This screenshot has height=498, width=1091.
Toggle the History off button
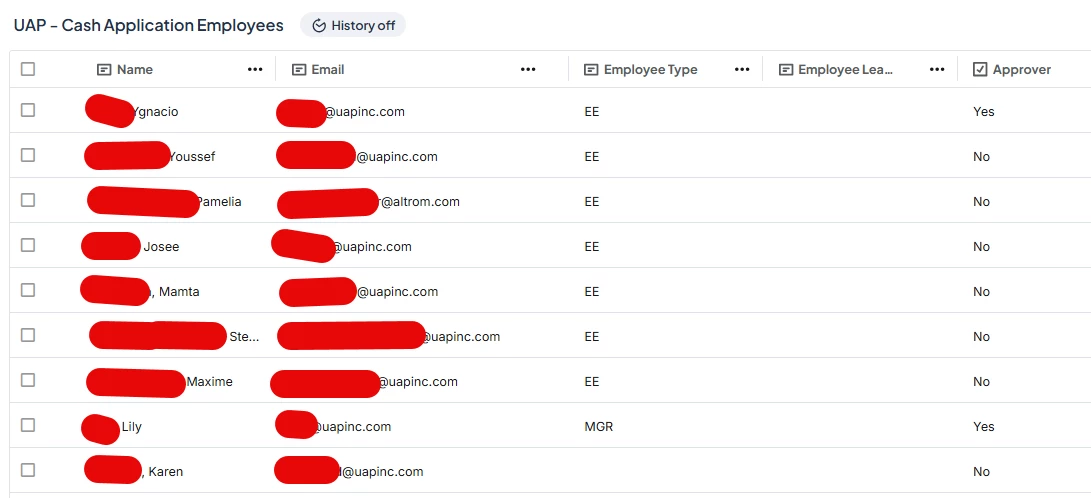click(x=353, y=26)
